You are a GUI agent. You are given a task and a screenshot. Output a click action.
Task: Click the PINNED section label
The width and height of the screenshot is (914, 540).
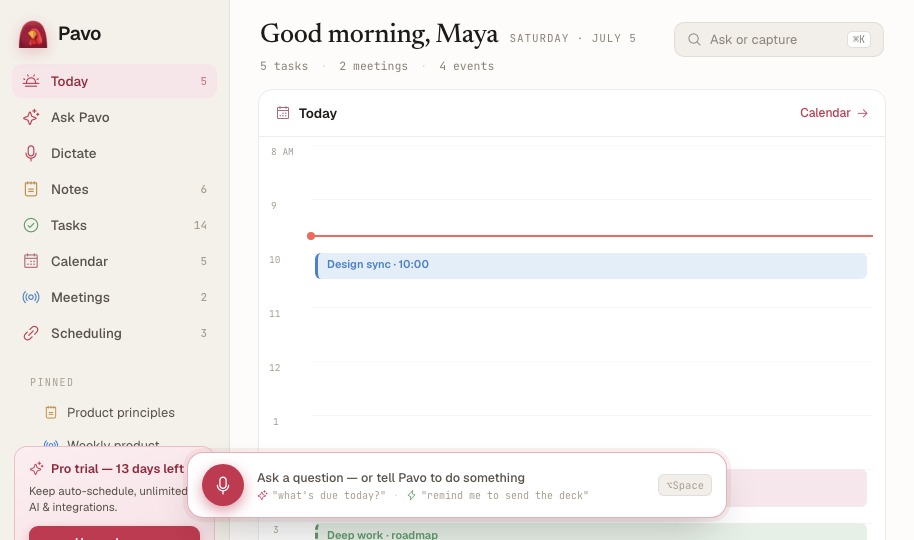click(x=52, y=383)
